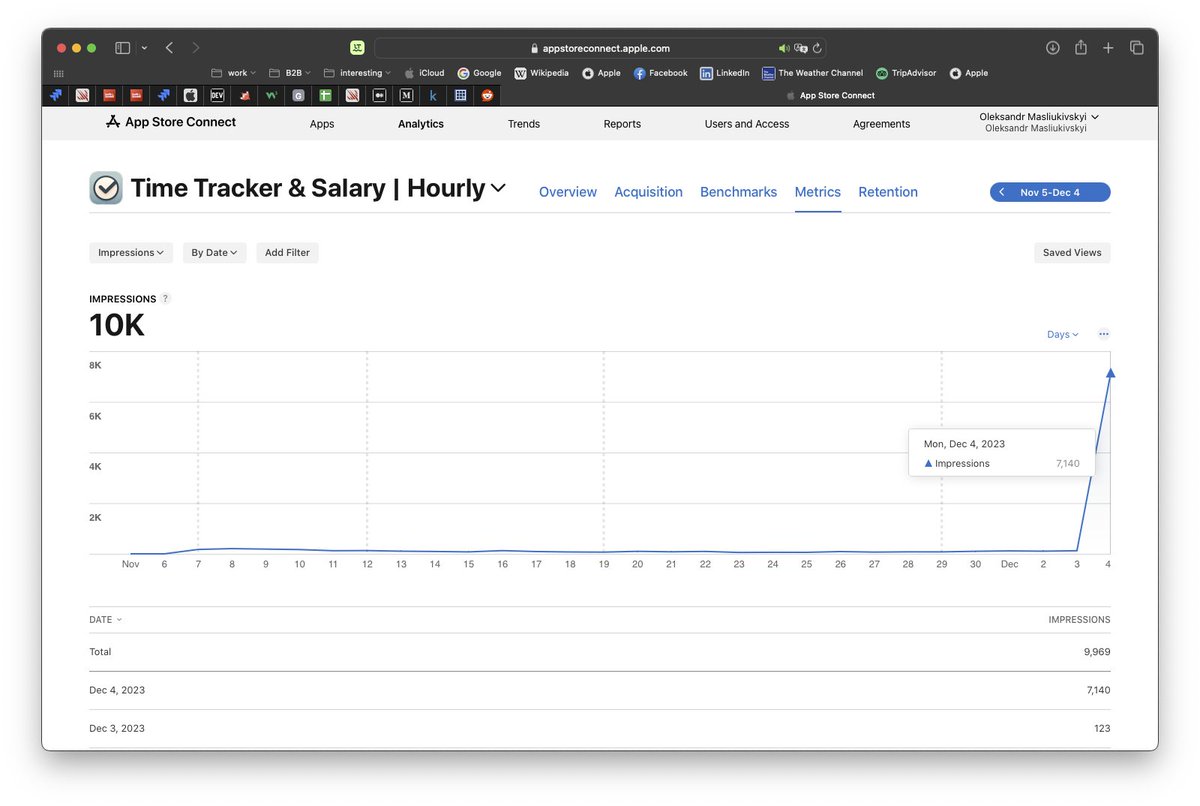Expand the B2B bookmarks folder
Screen dimensions: 1200x806
pyautogui.click(x=290, y=73)
